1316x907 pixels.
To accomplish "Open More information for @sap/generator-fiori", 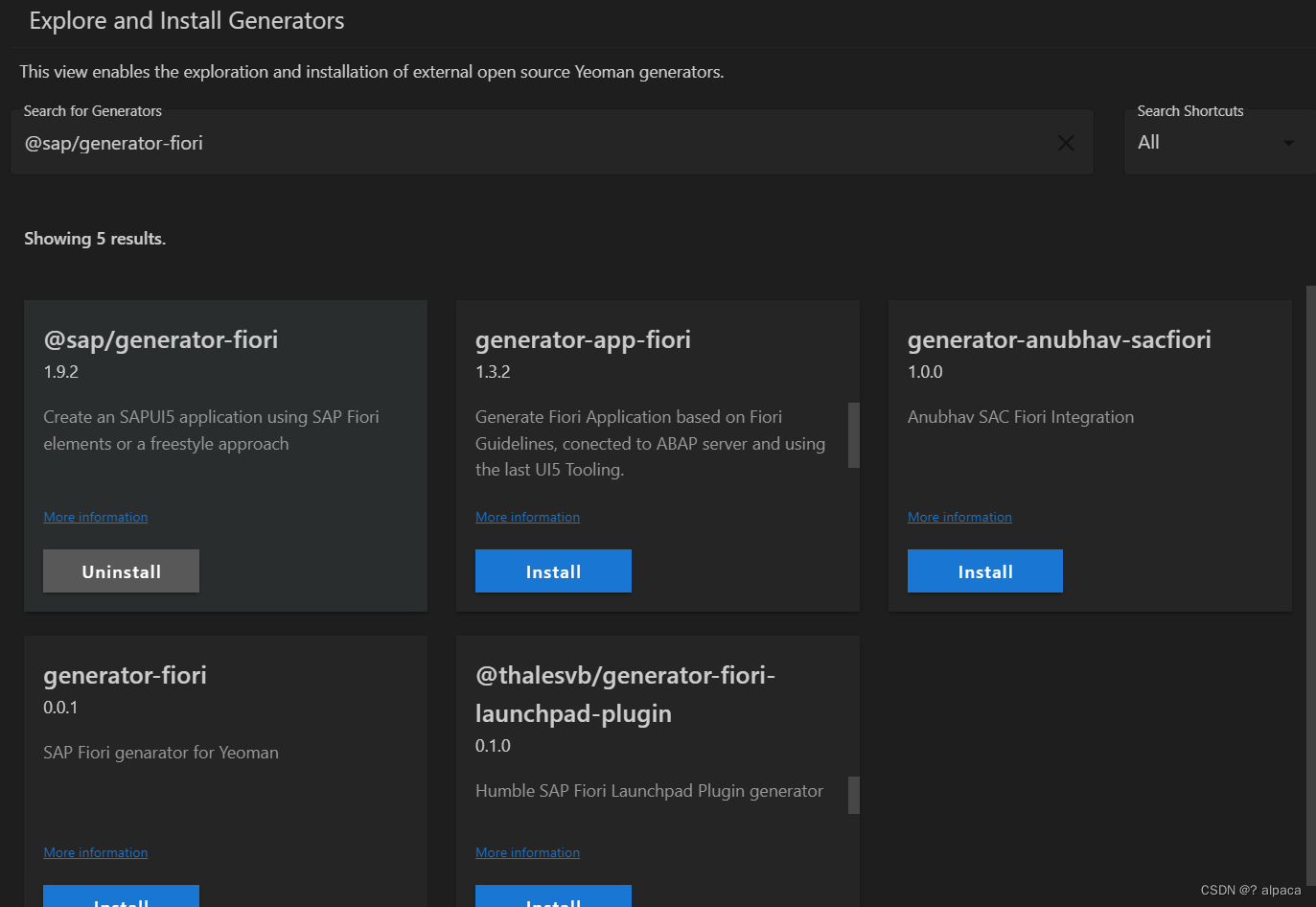I will 95,517.
